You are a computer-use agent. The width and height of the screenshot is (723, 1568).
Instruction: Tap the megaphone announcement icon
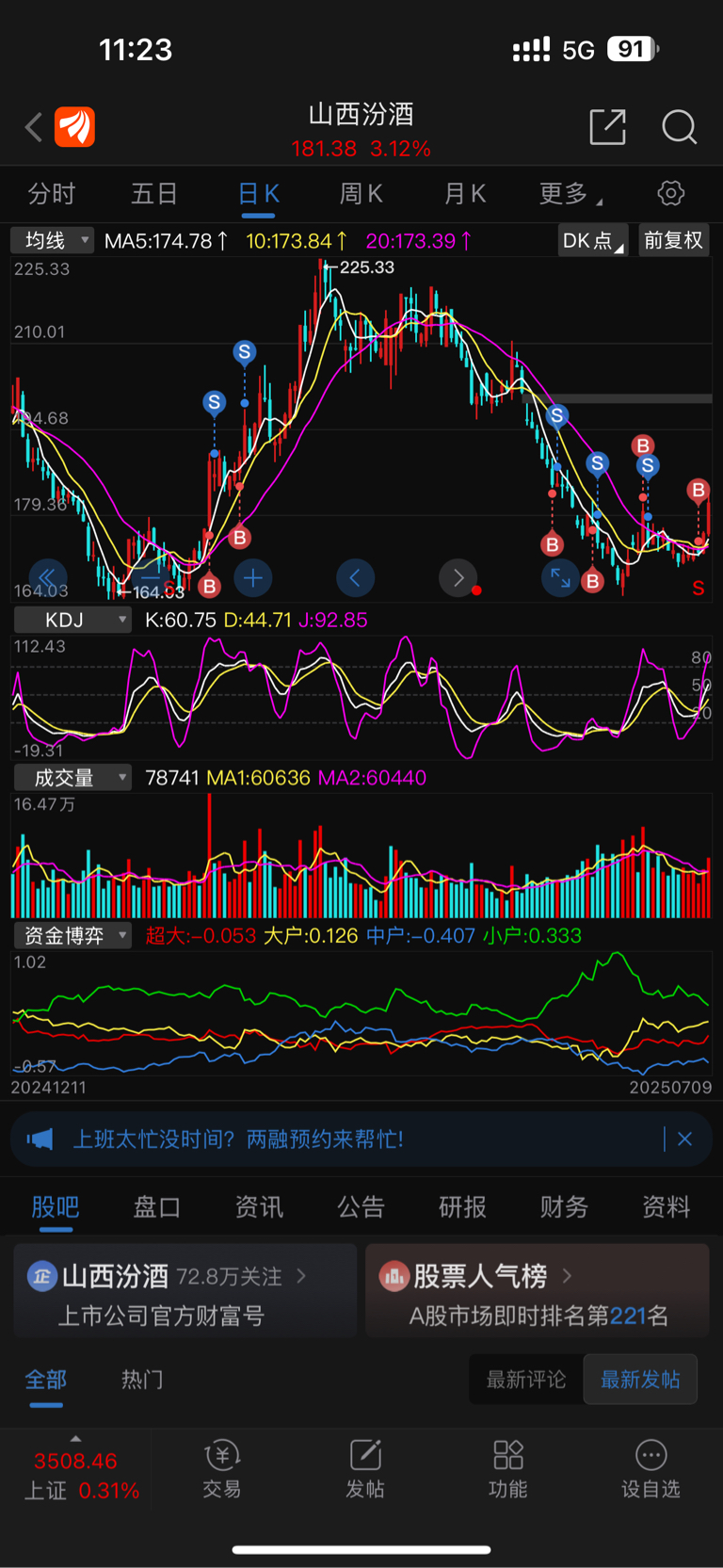40,1140
